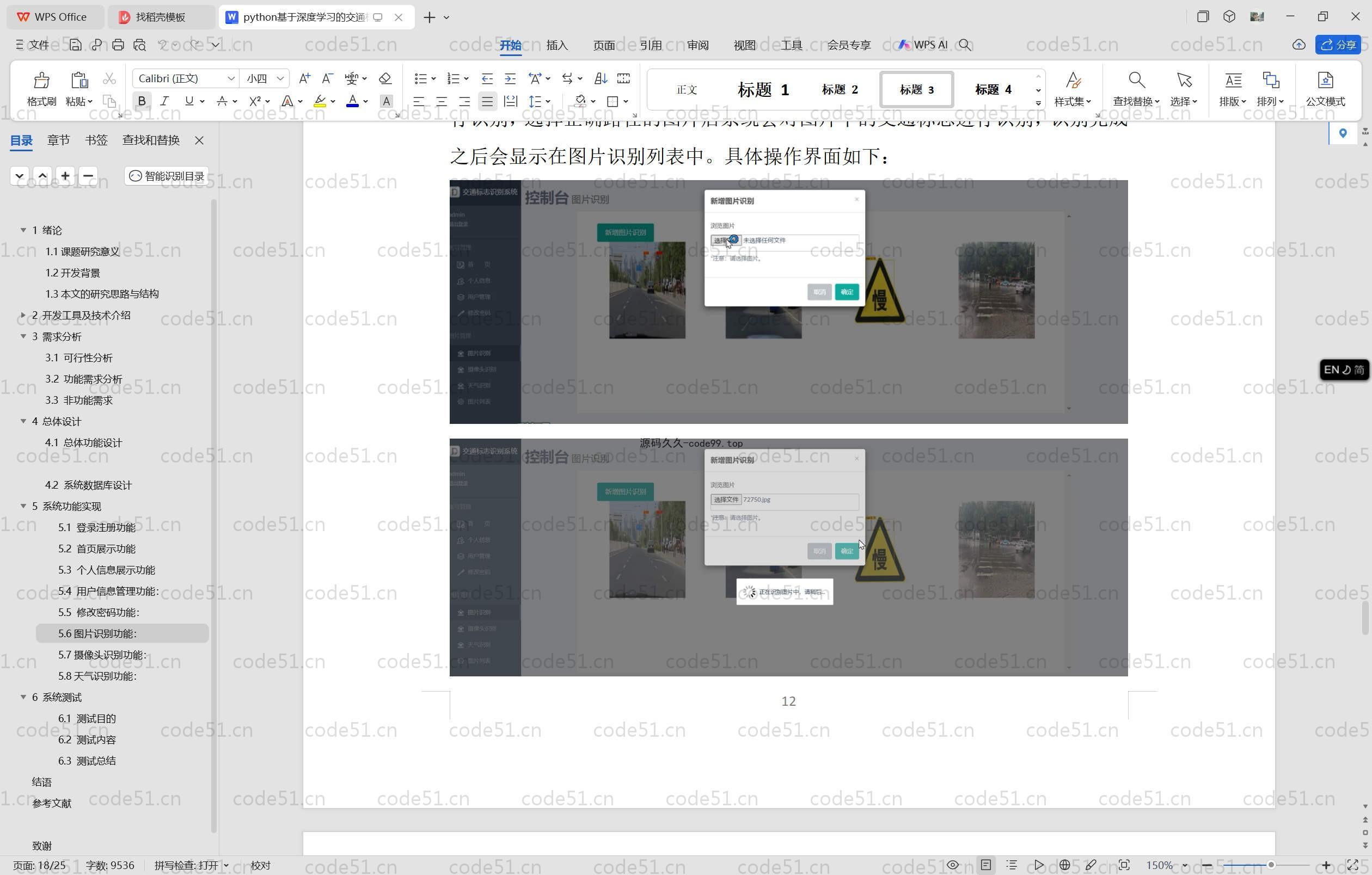Open the 引用 ribbon tab
Screen dimensions: 1372x875
click(x=650, y=45)
